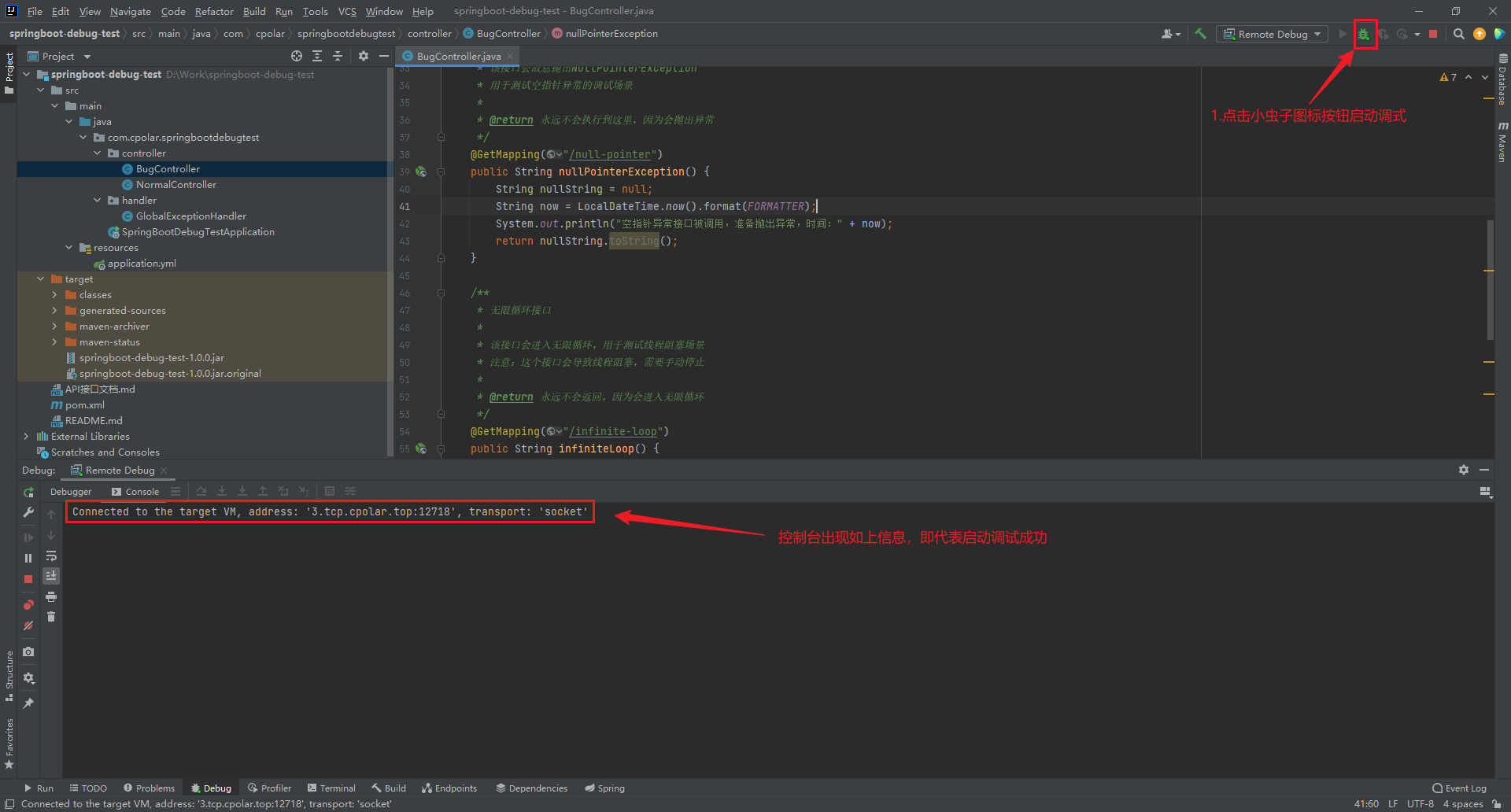
Task: Open the Terminal tool window button
Action: click(331, 788)
